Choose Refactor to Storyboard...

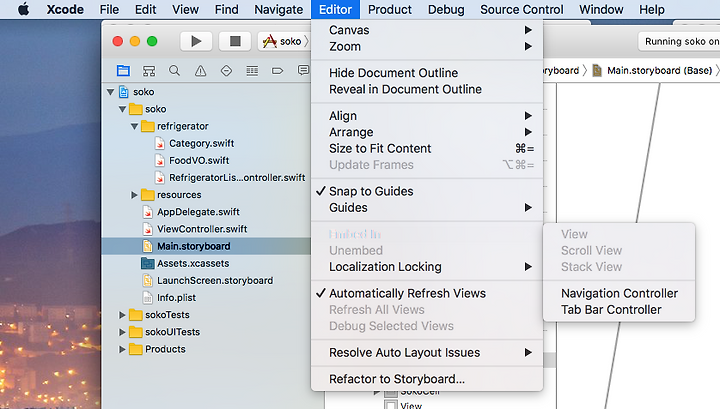[x=427, y=379]
